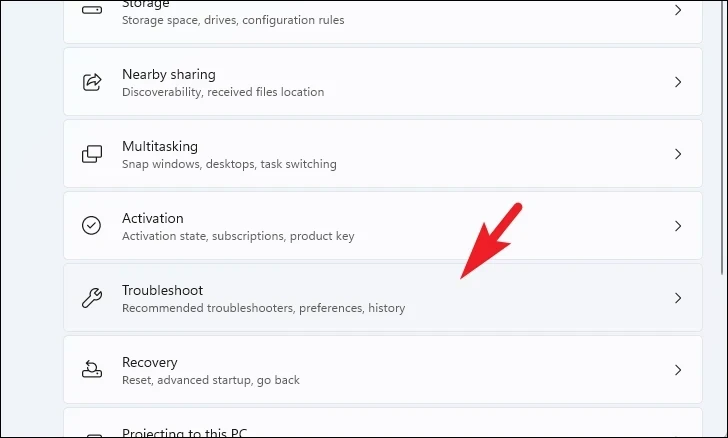728x438 pixels.
Task: Click the Multitasking overlapping windows icon
Action: coord(91,154)
